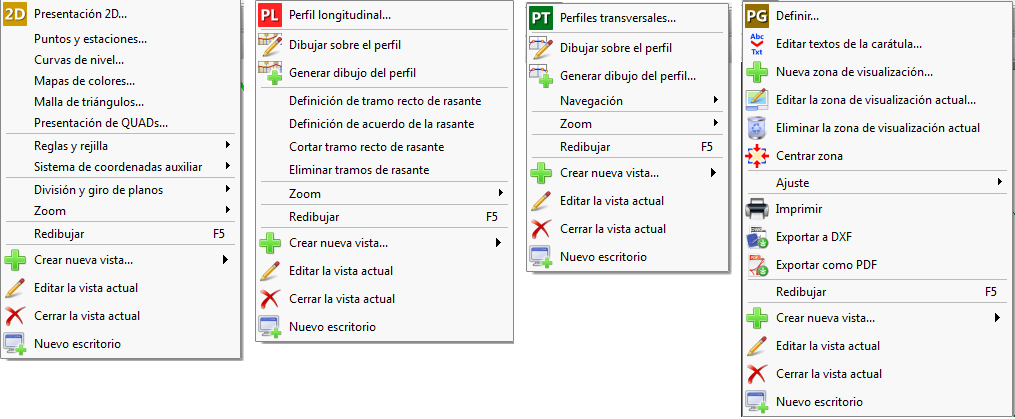Click the Exportar como PDF icon
This screenshot has height=419, width=1015.
pos(758,265)
